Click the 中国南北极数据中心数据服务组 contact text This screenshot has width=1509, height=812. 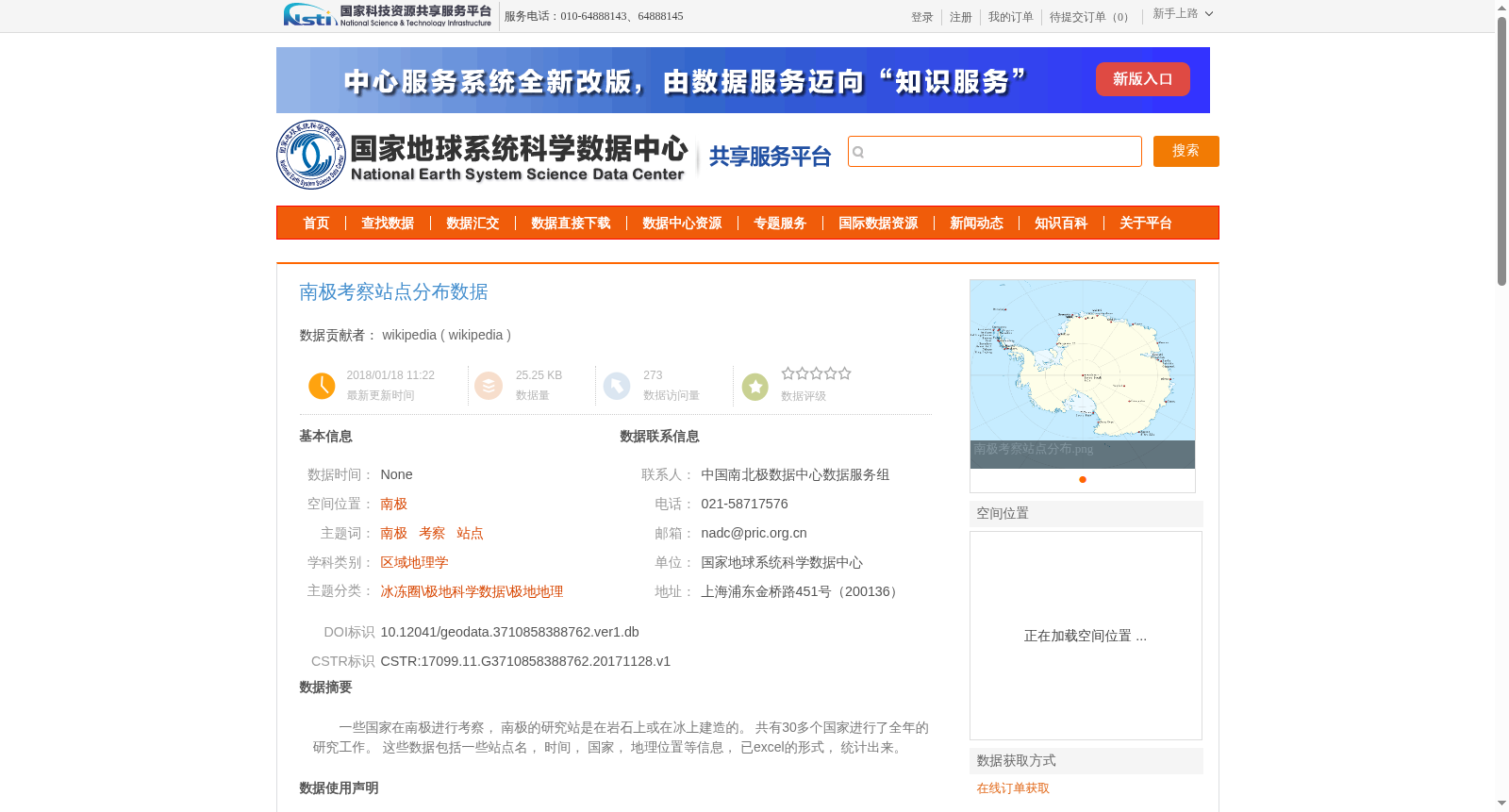coord(795,474)
